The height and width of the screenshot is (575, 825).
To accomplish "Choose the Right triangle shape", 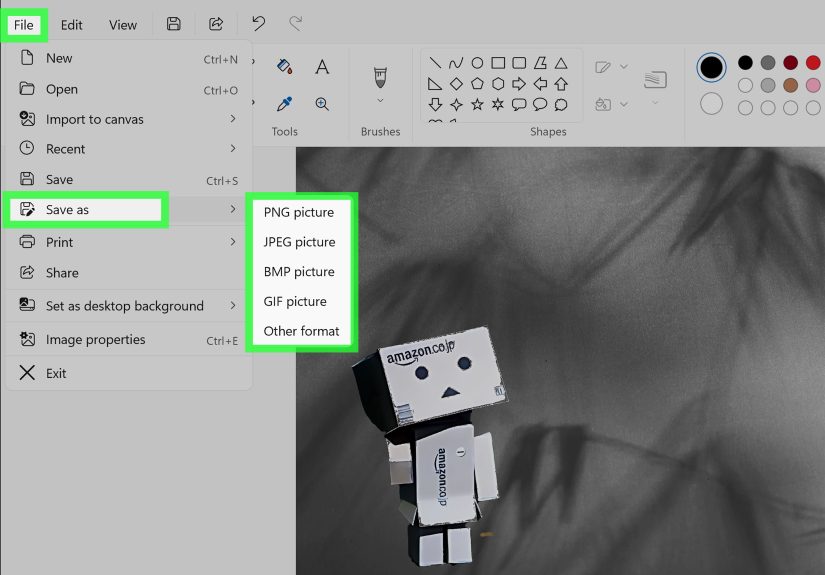I will point(435,84).
